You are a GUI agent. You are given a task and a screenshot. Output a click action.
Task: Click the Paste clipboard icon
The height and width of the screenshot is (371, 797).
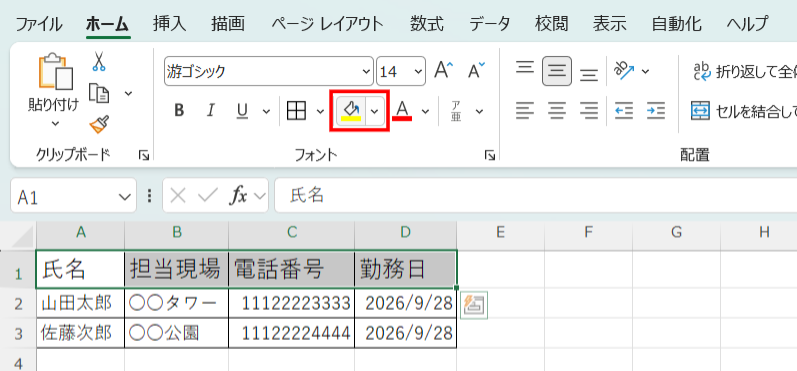[x=55, y=72]
